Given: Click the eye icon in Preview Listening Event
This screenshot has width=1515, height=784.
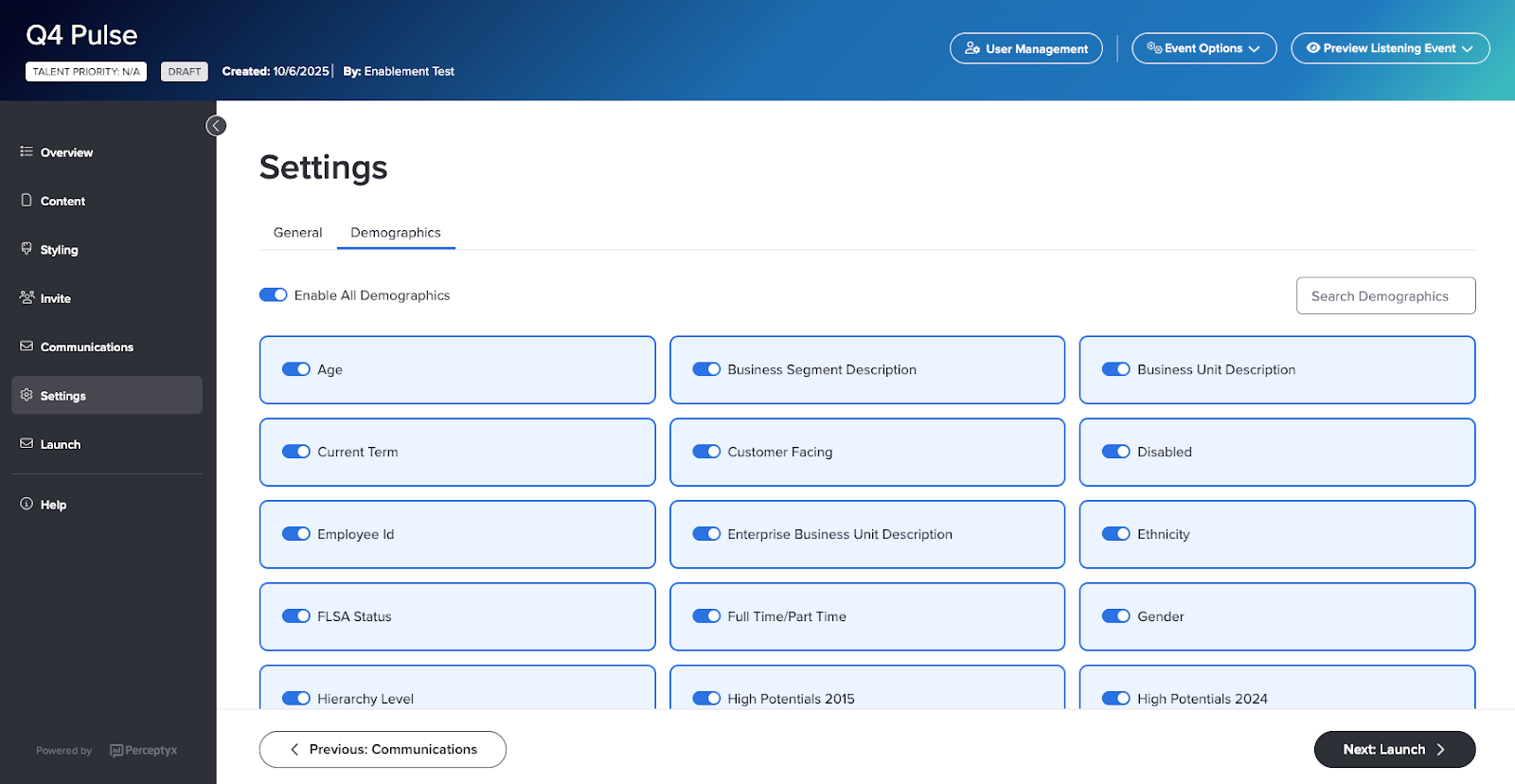Looking at the screenshot, I should click(1313, 48).
